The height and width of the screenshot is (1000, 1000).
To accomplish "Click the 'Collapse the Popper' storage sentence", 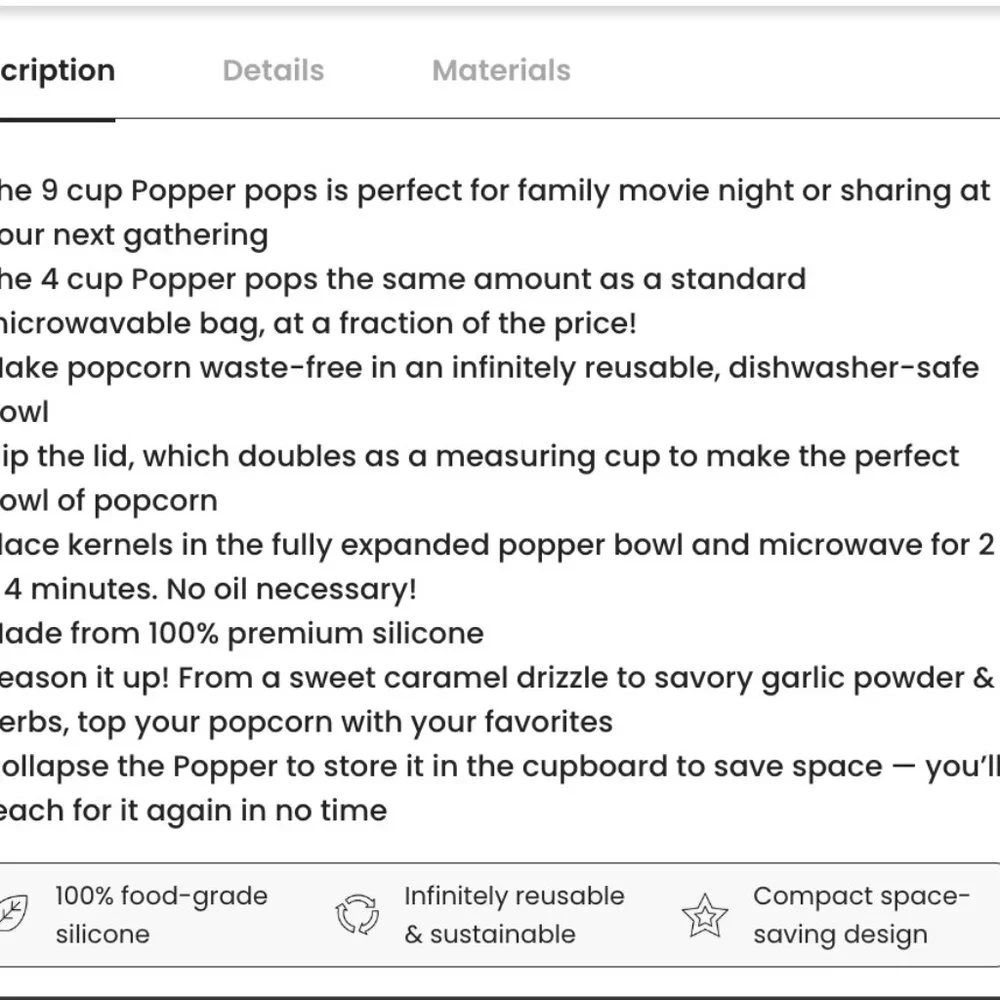I will [x=500, y=788].
